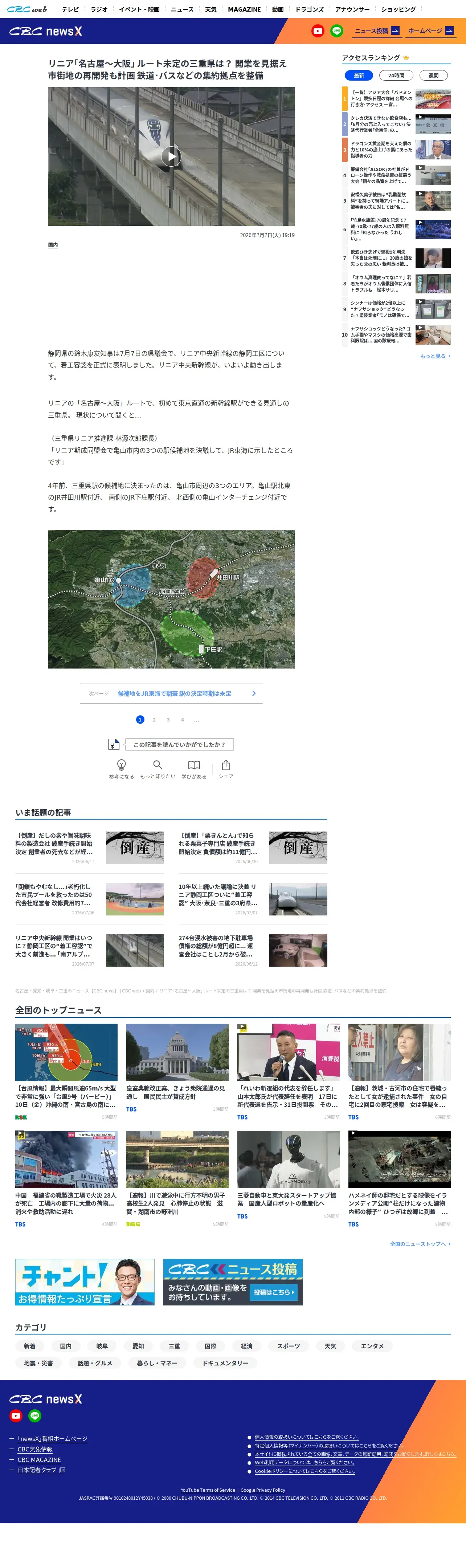Go to next page 候補地をJR東海で調査
This screenshot has width=466, height=1568.
(171, 693)
